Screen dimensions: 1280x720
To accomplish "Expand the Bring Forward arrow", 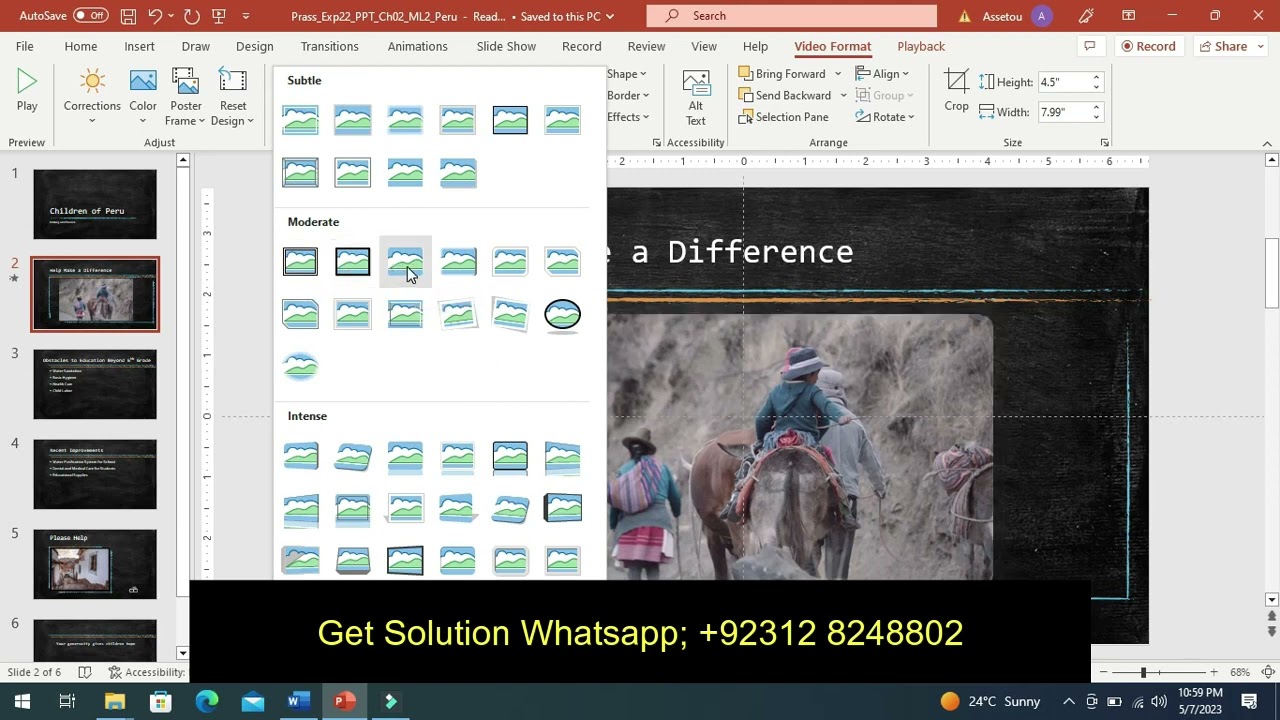I will (838, 74).
